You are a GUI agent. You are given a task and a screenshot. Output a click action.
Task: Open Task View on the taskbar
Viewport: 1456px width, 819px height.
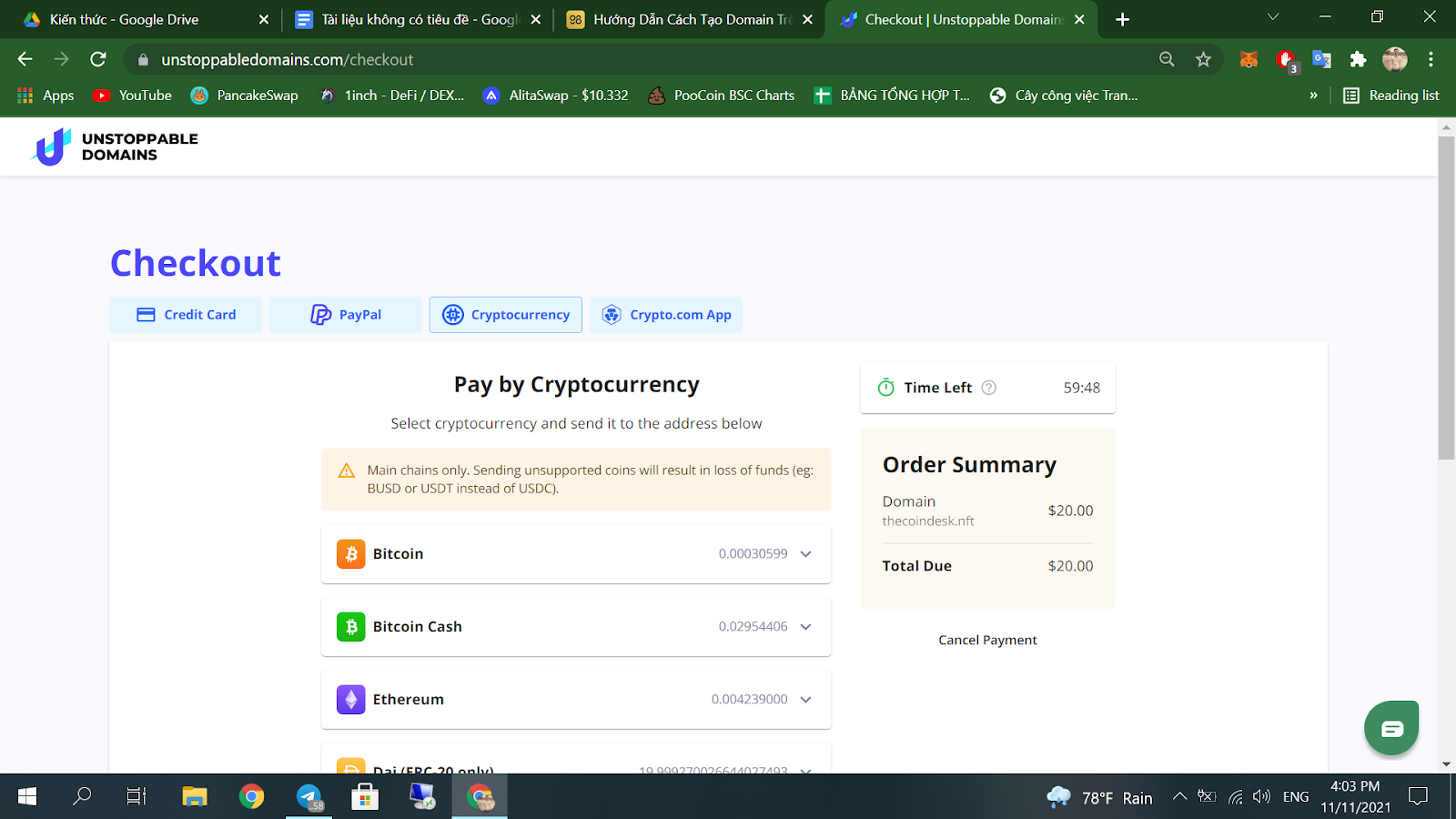(x=136, y=797)
